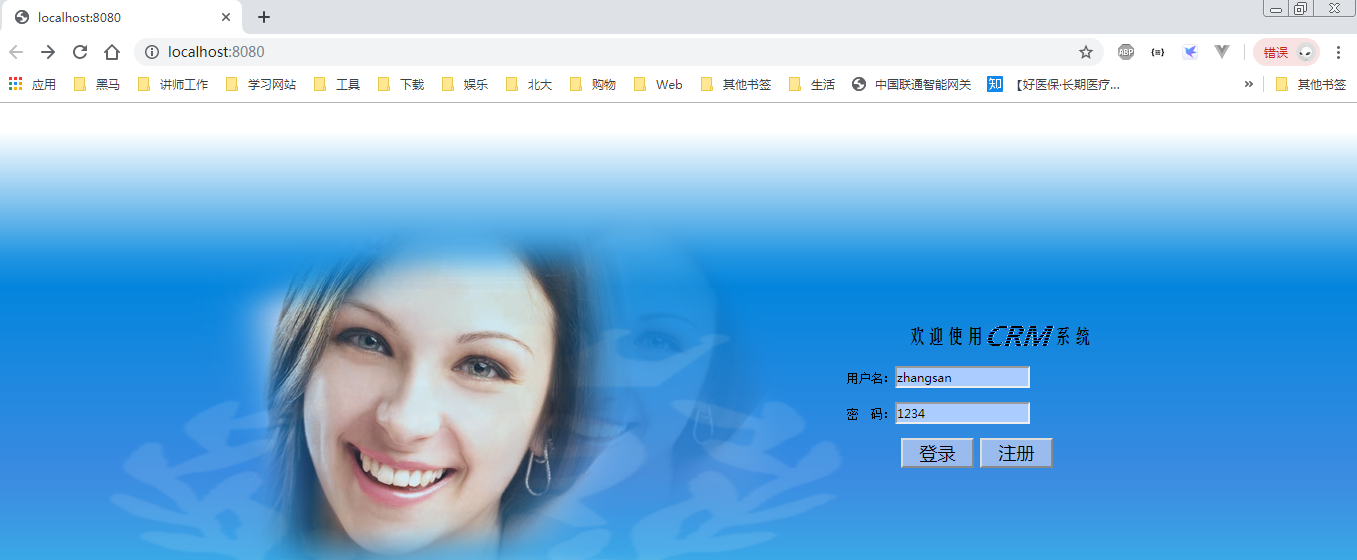
Task: Go to the browser home page icon
Action: [112, 52]
